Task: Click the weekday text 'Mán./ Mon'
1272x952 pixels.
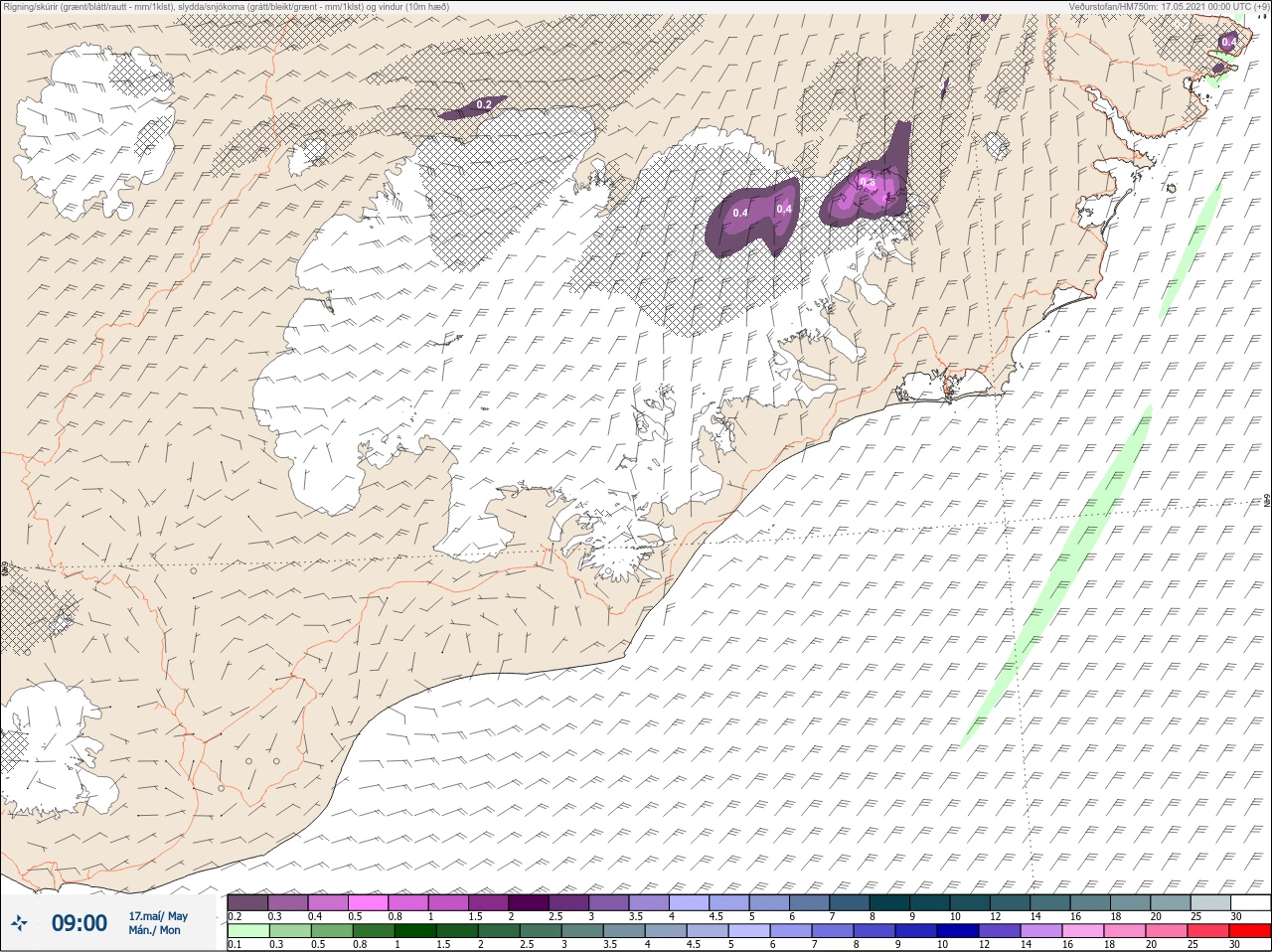Action: [154, 930]
